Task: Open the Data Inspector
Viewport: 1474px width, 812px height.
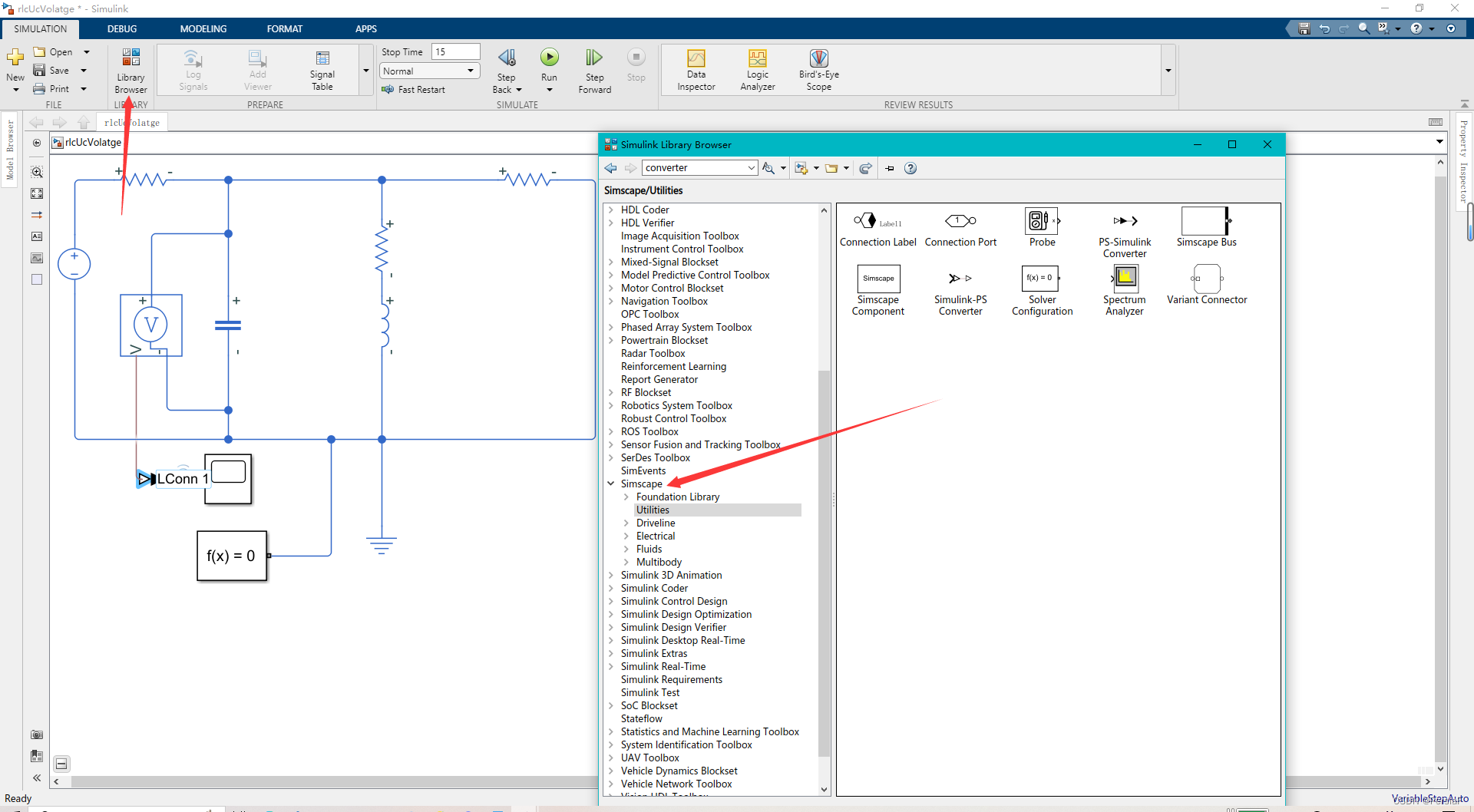Action: 696,70
